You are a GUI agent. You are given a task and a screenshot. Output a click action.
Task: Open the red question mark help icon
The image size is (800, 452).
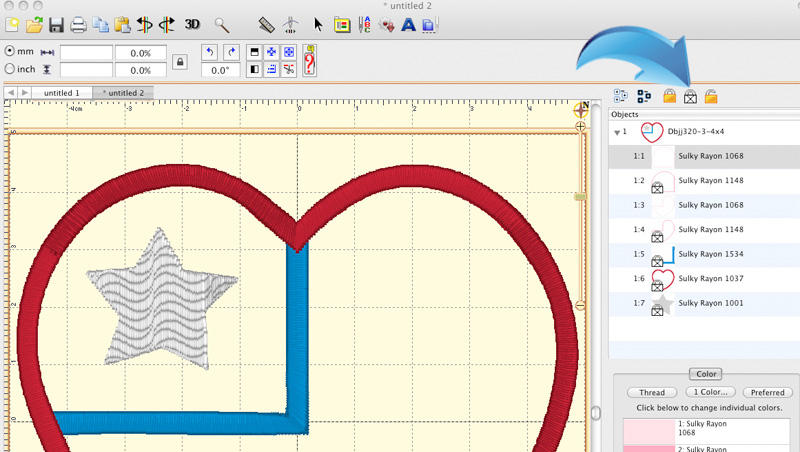309,61
